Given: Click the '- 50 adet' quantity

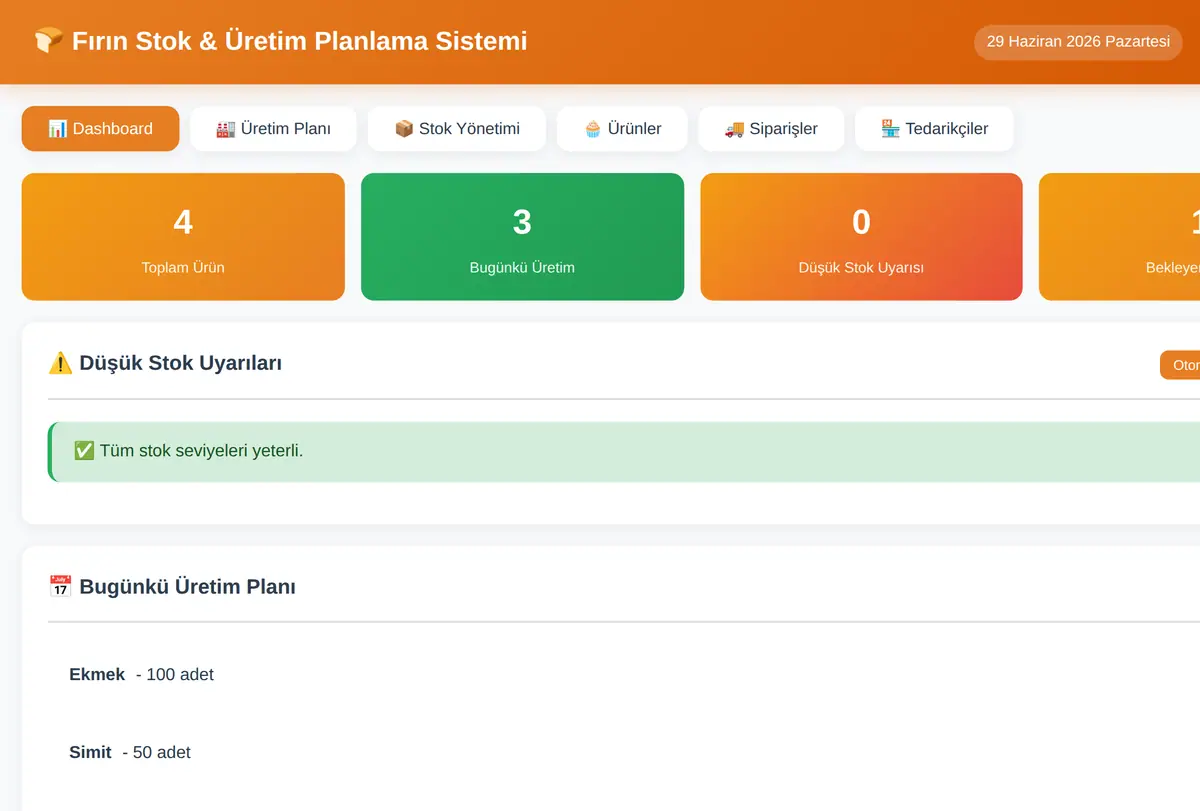Looking at the screenshot, I should coord(156,752).
